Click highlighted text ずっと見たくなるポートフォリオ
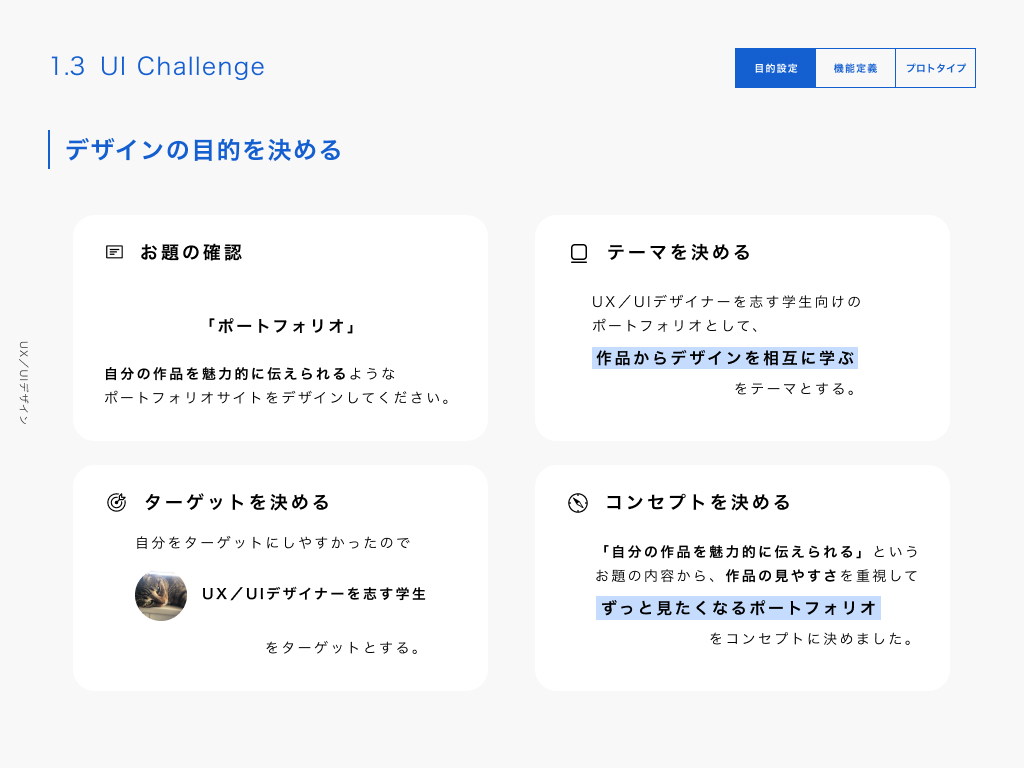 coord(738,607)
